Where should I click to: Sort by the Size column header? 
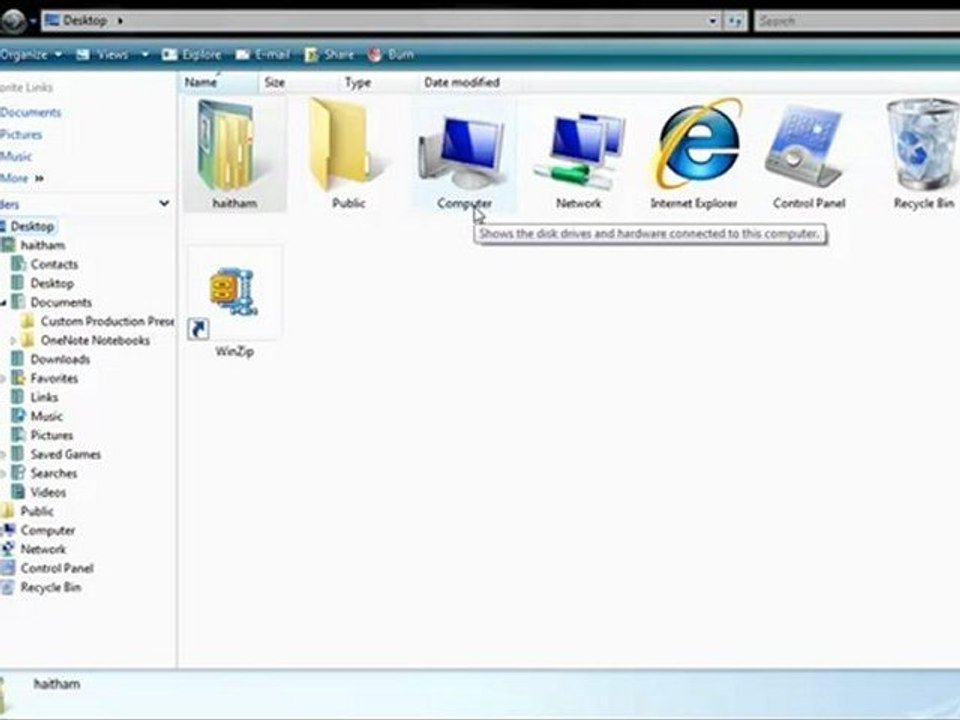click(x=298, y=82)
